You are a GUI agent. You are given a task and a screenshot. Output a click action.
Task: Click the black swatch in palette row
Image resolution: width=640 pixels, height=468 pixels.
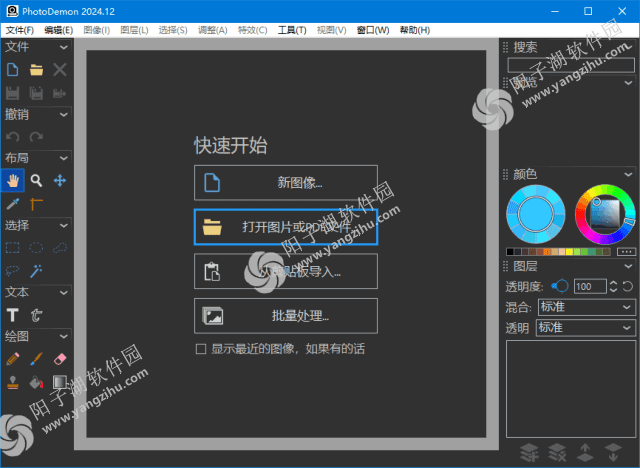click(510, 252)
